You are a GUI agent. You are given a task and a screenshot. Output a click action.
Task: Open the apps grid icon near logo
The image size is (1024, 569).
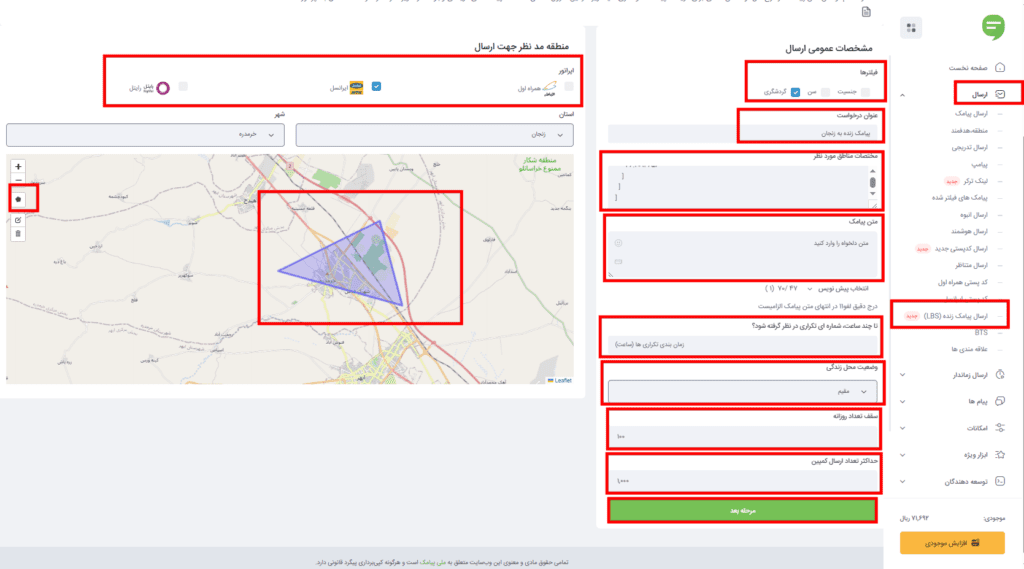[911, 28]
